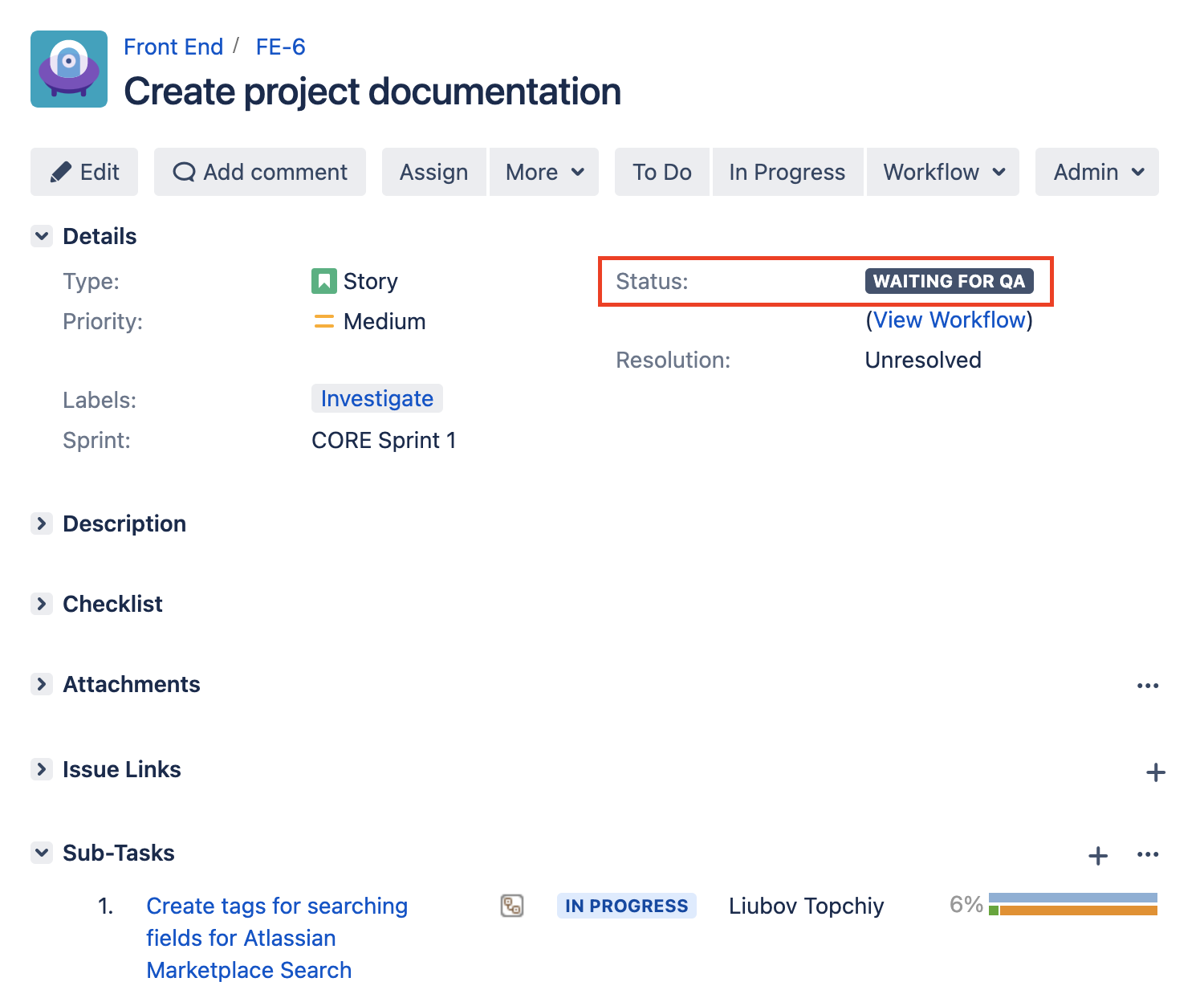Image resolution: width=1204 pixels, height=994 pixels.
Task: Open the Admin dropdown menu
Action: coord(1097,172)
